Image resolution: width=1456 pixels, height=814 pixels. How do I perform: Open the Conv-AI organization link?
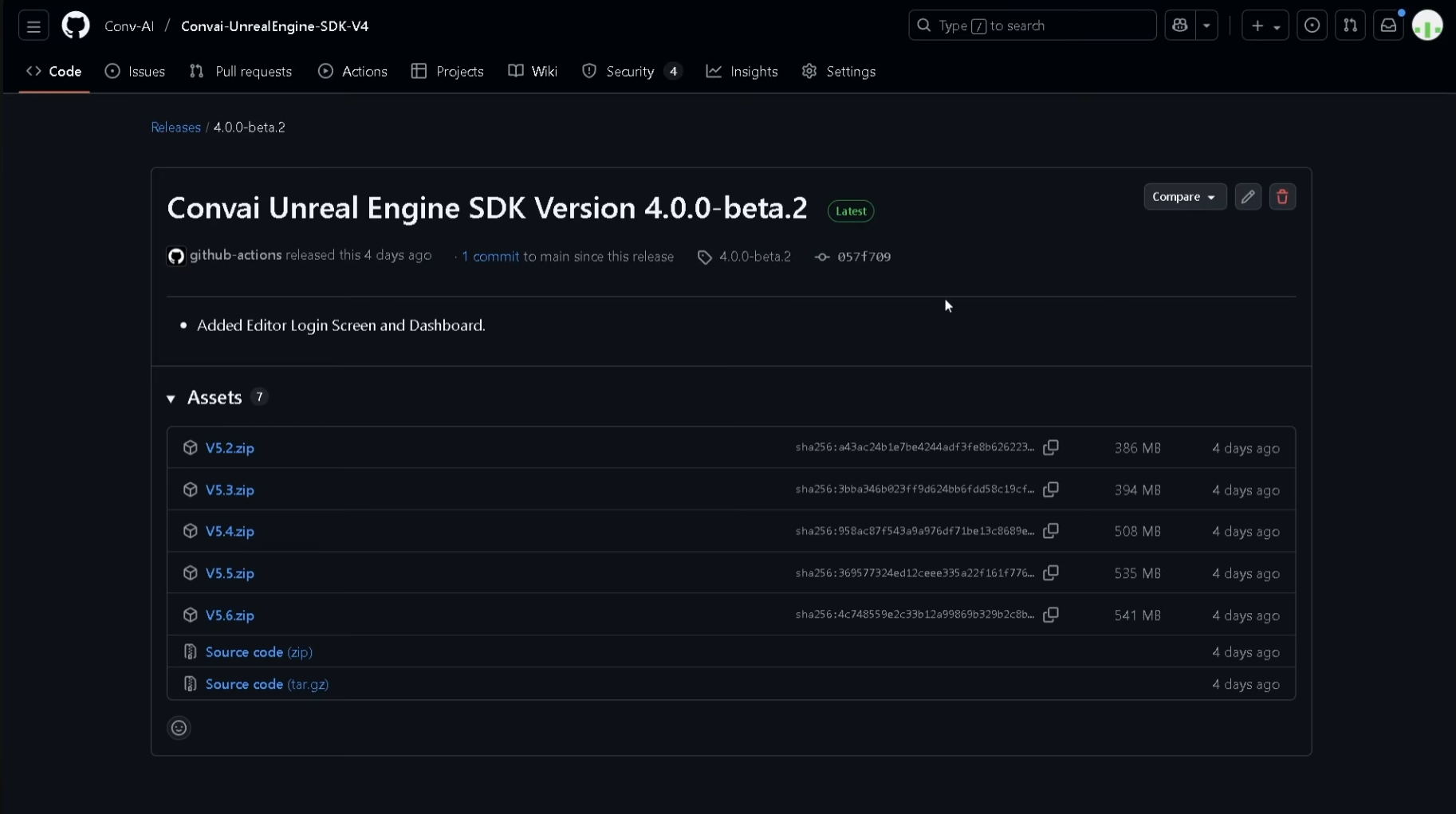(129, 26)
